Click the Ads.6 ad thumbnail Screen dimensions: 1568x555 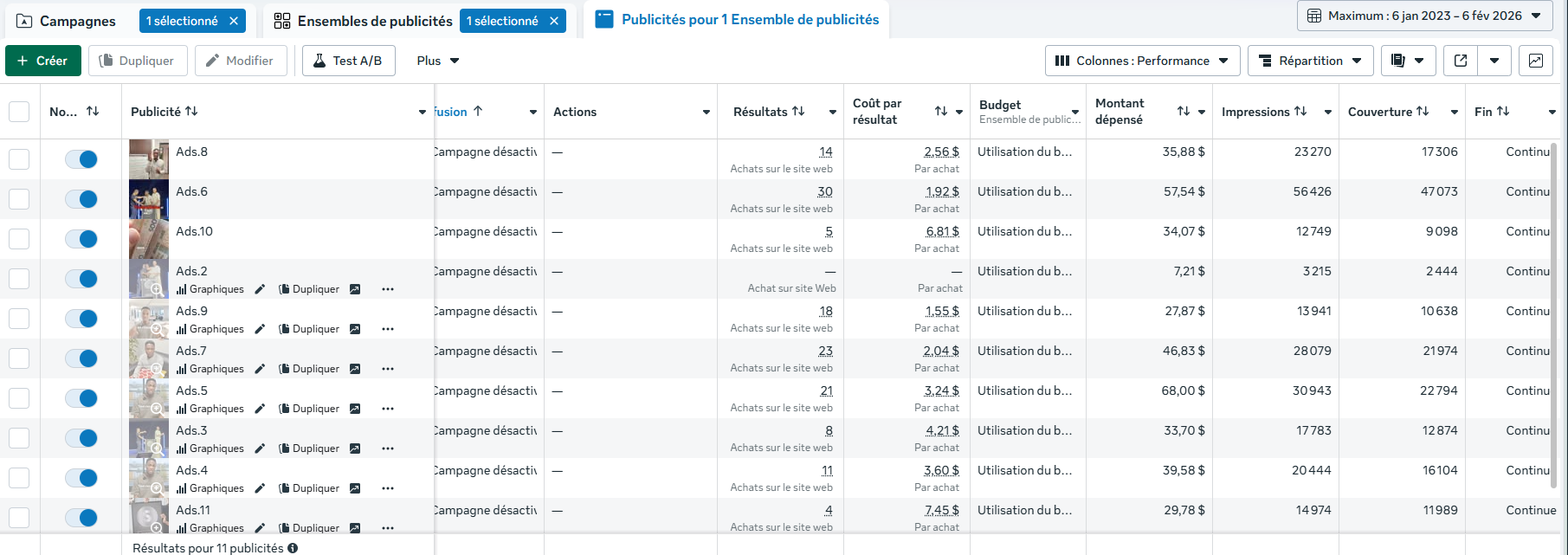point(149,199)
